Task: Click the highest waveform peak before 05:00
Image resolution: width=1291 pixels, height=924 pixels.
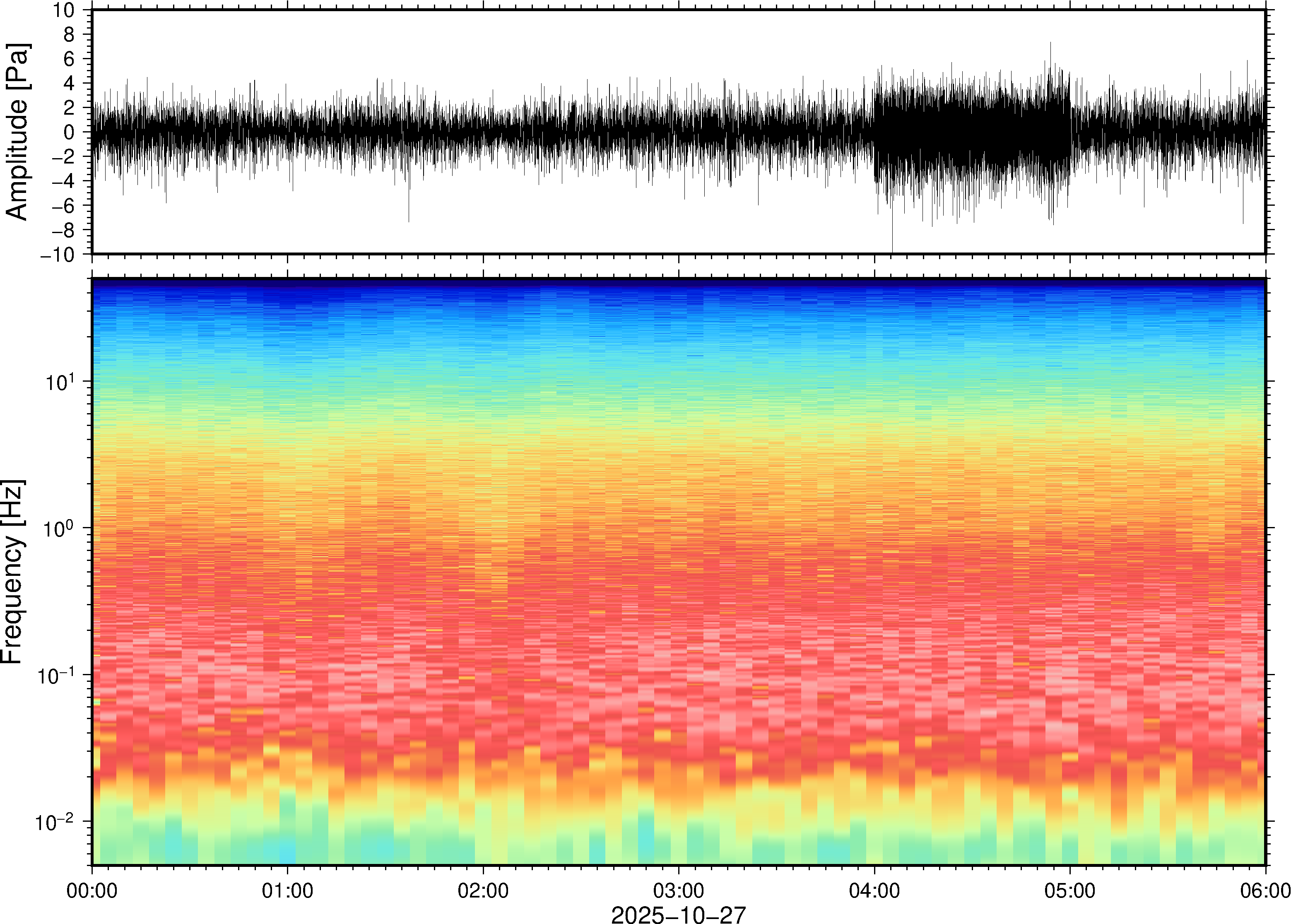Action: [x=1050, y=46]
